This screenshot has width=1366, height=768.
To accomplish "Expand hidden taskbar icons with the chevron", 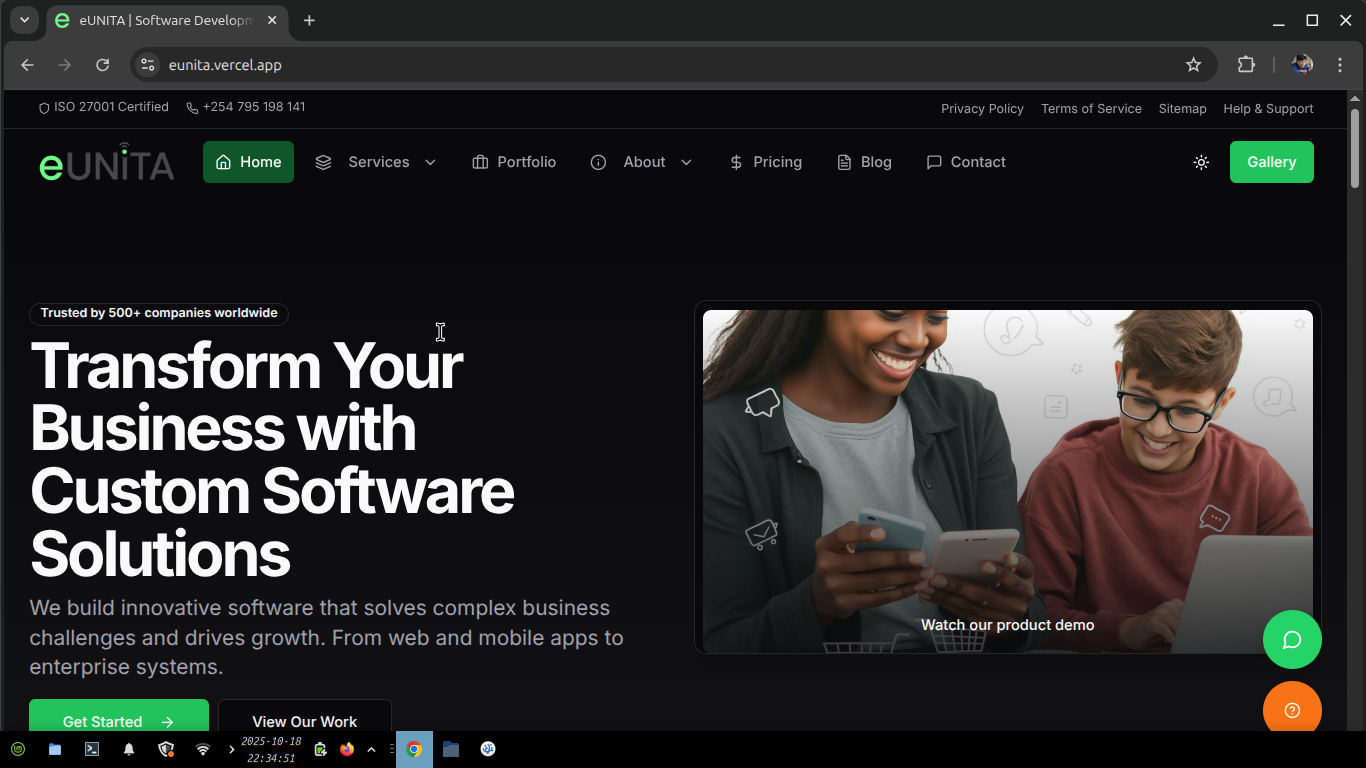I will point(371,749).
